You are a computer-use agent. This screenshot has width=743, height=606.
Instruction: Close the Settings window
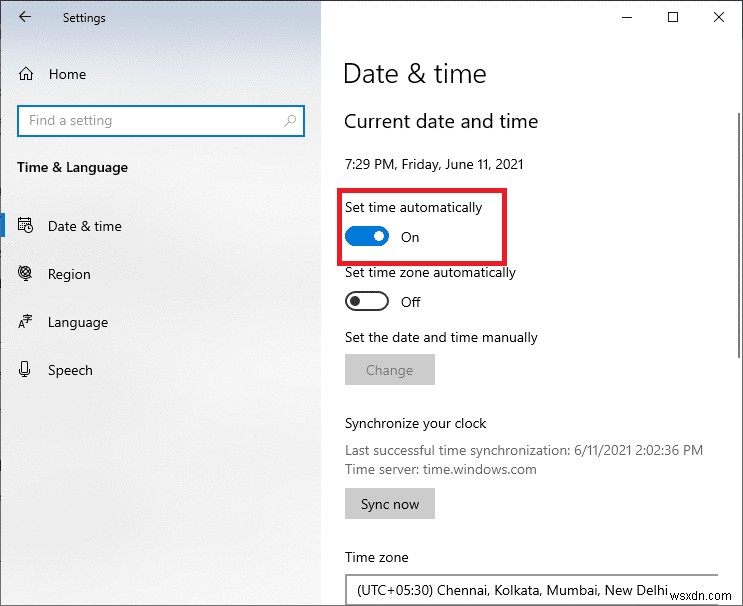[x=719, y=18]
